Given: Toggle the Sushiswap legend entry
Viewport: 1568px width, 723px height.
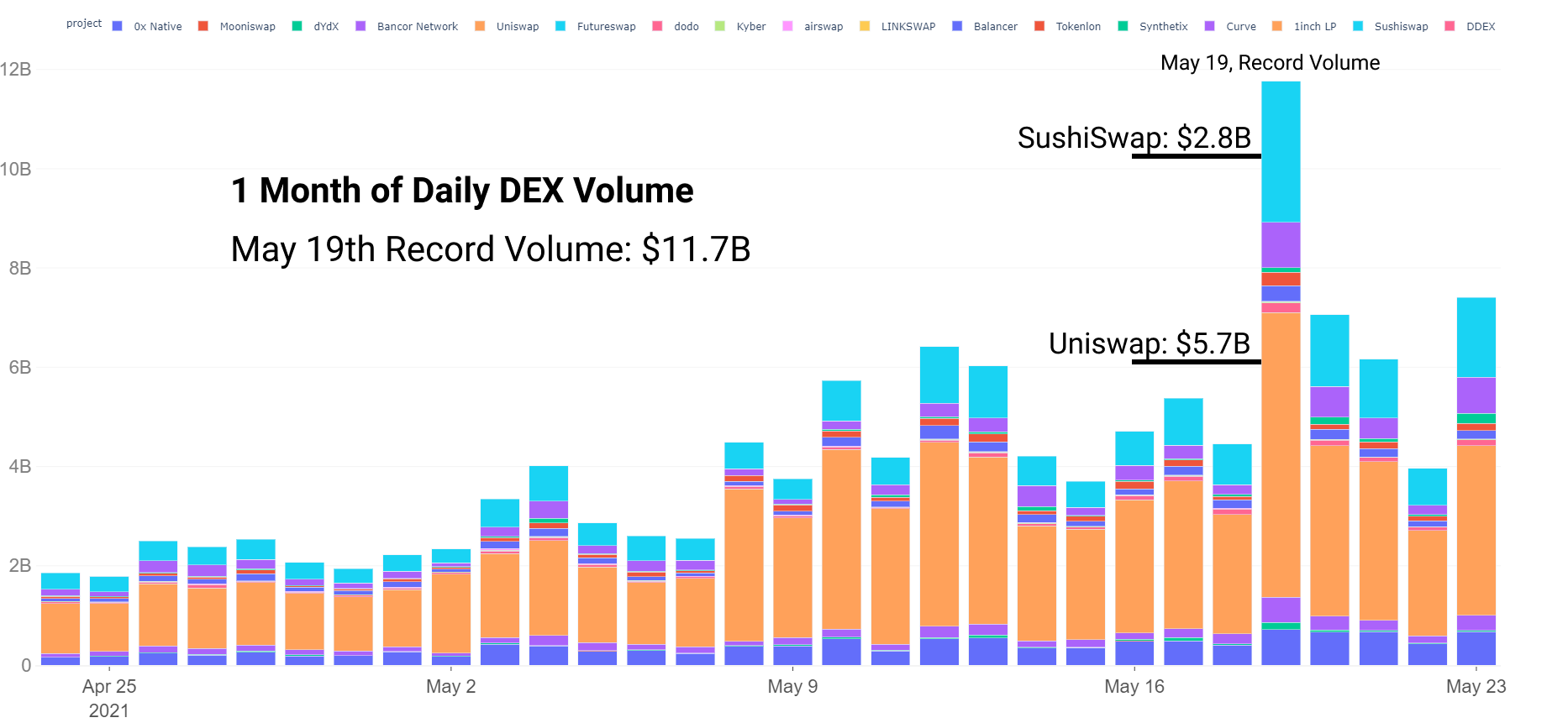Looking at the screenshot, I should point(1391,26).
